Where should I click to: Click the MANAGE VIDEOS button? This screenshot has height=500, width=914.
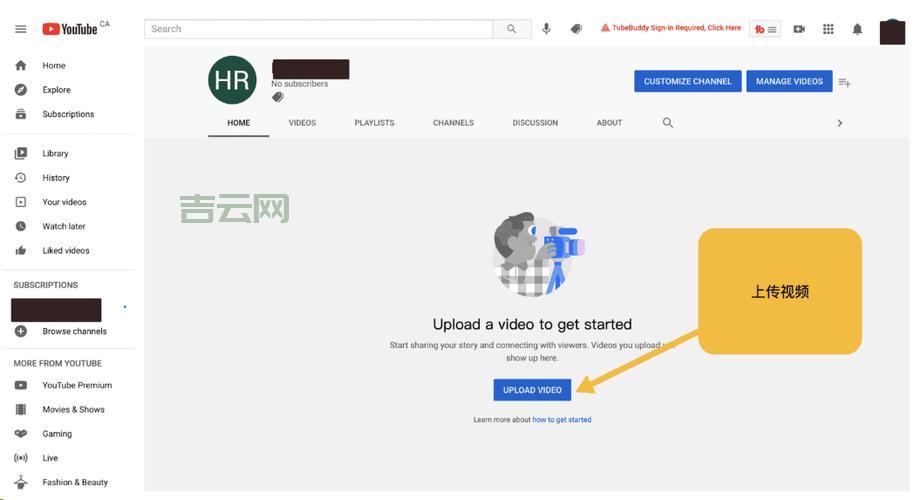(x=789, y=82)
